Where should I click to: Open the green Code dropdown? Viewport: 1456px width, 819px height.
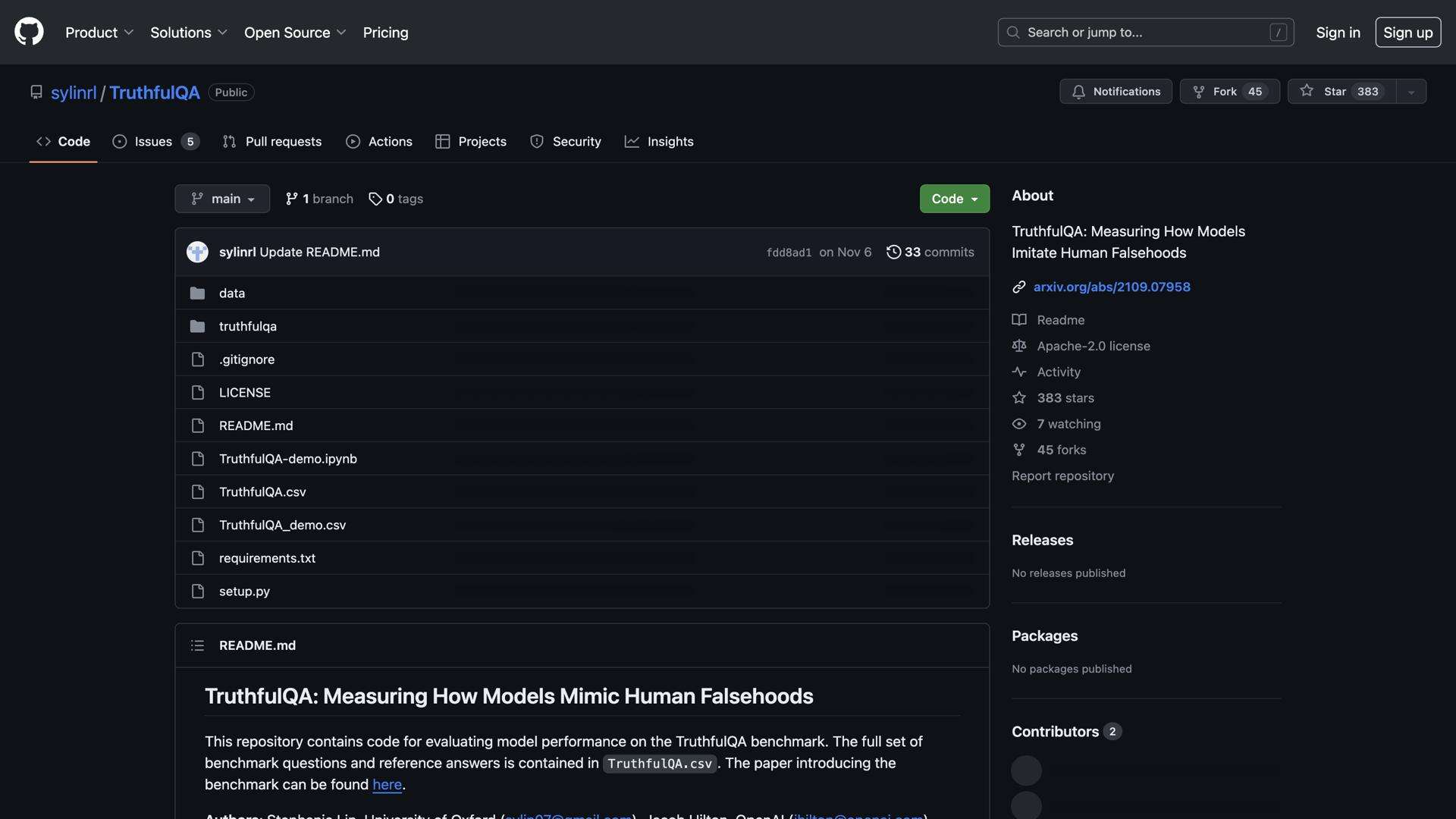[x=954, y=199]
